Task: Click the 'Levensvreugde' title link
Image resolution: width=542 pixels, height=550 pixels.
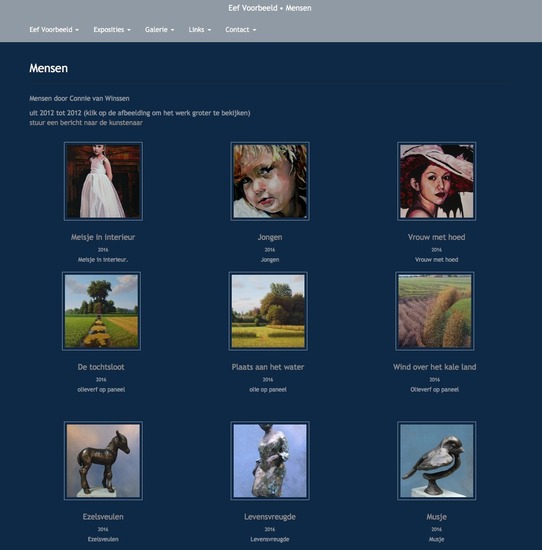Action: (x=270, y=517)
